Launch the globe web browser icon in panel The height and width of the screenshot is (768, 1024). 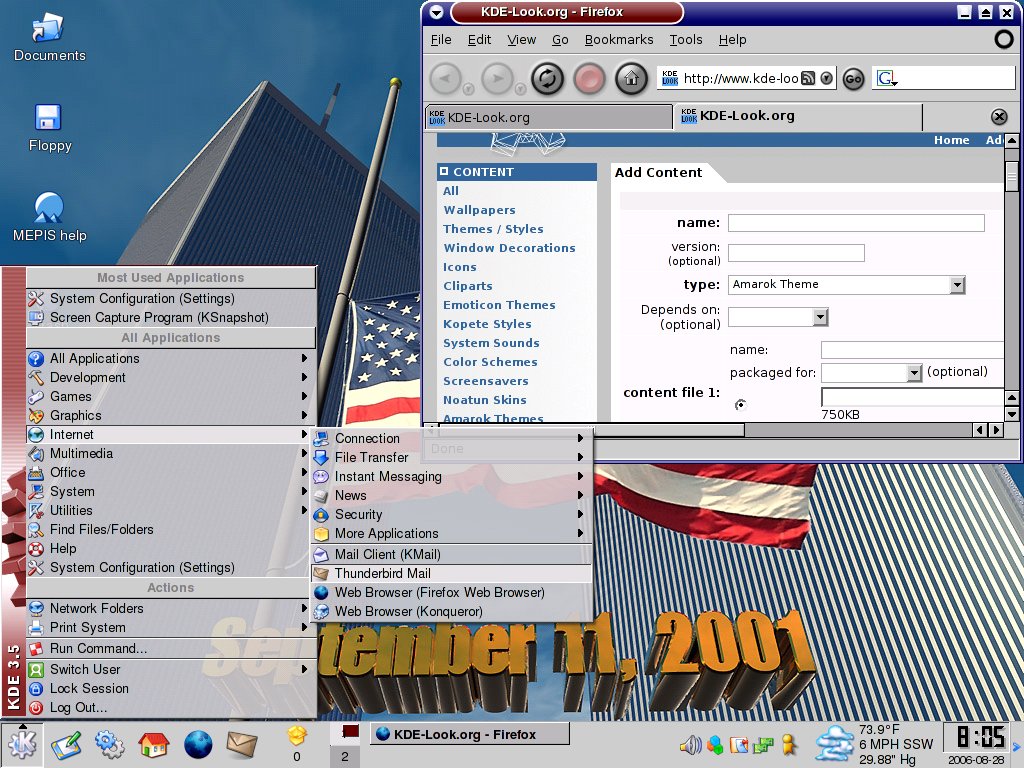198,744
